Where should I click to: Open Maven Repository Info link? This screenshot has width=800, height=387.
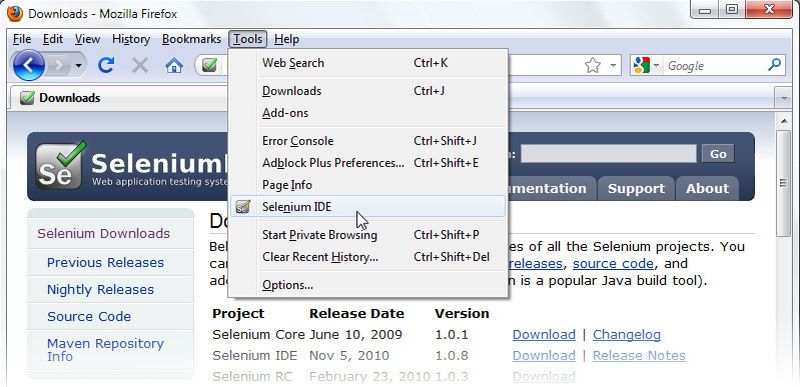click(106, 350)
